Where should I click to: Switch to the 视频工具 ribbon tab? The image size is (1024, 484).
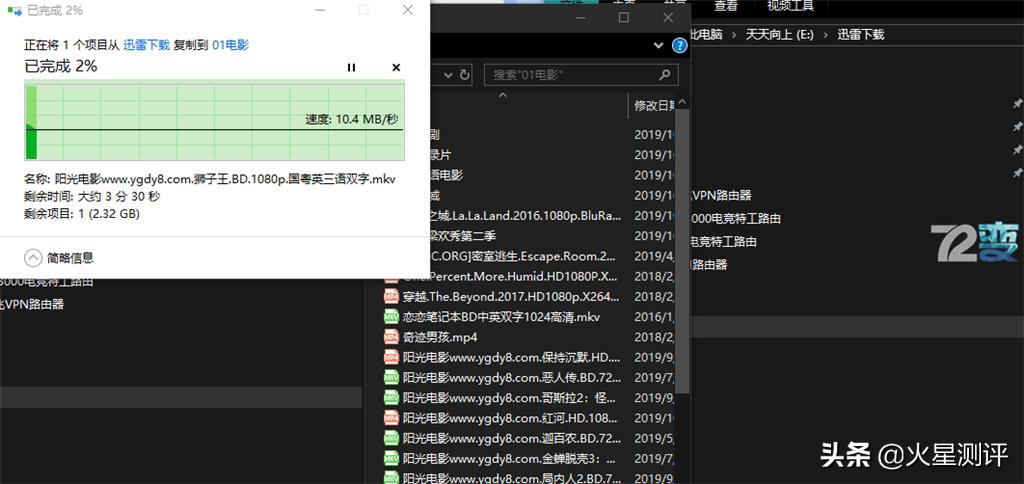(x=790, y=7)
